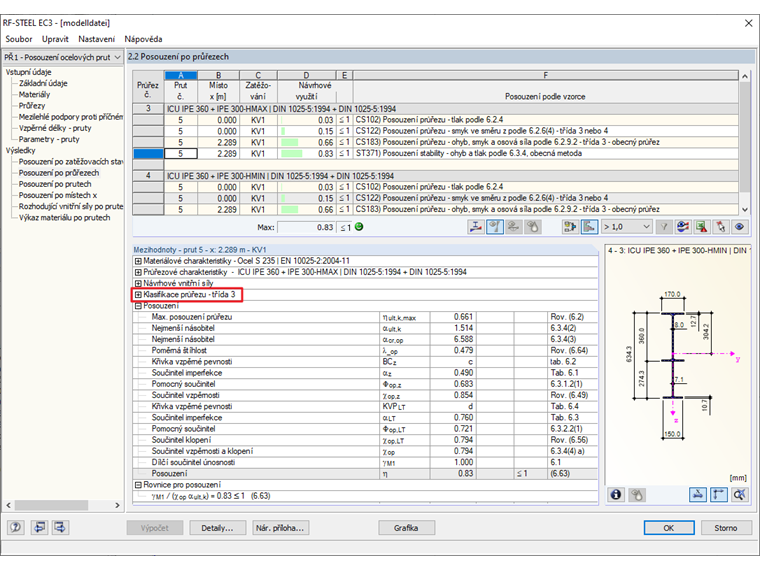
Task: Close the RF-STEEL EC3 window
Action: [x=748, y=23]
